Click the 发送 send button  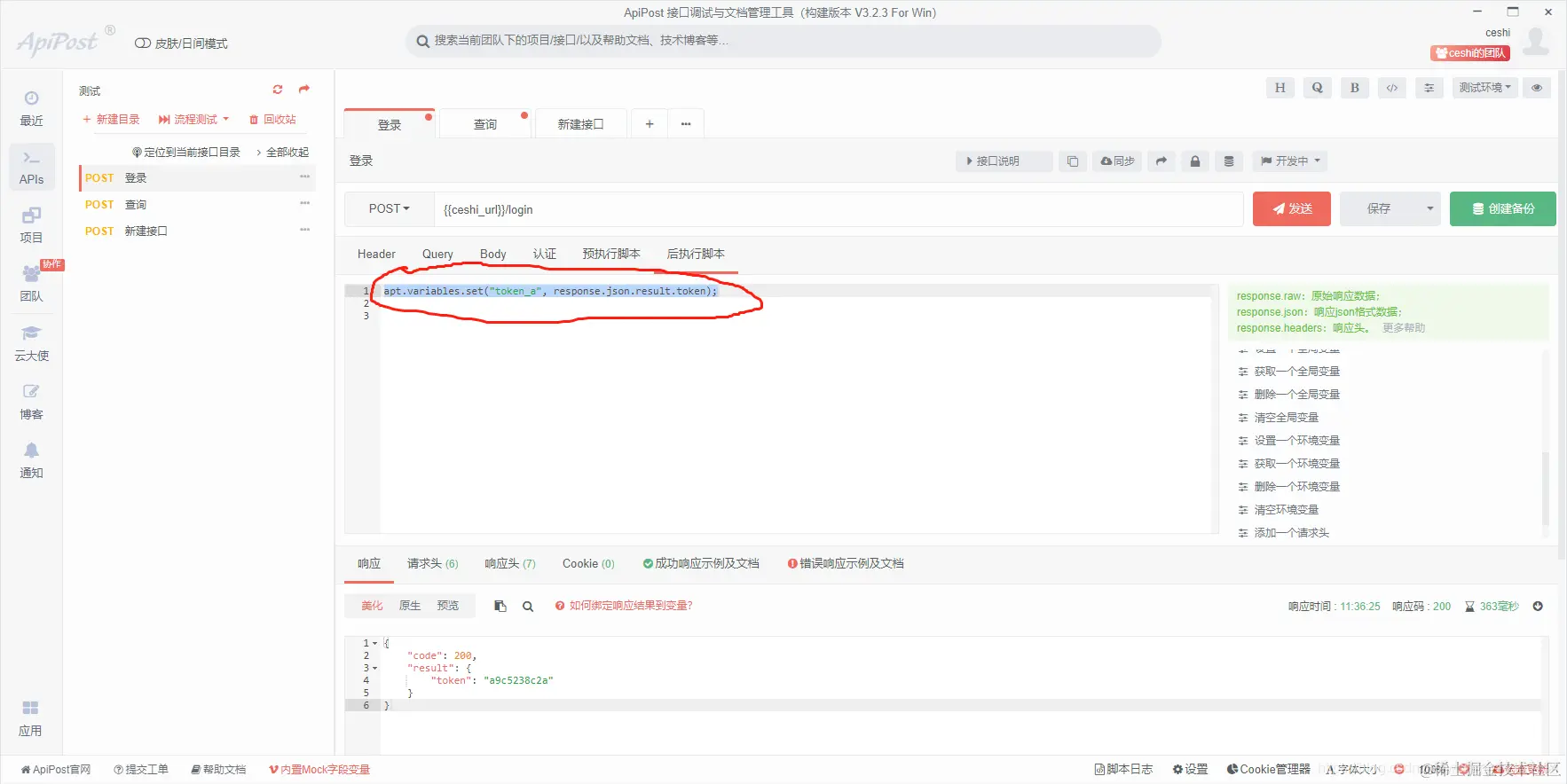[x=1292, y=209]
